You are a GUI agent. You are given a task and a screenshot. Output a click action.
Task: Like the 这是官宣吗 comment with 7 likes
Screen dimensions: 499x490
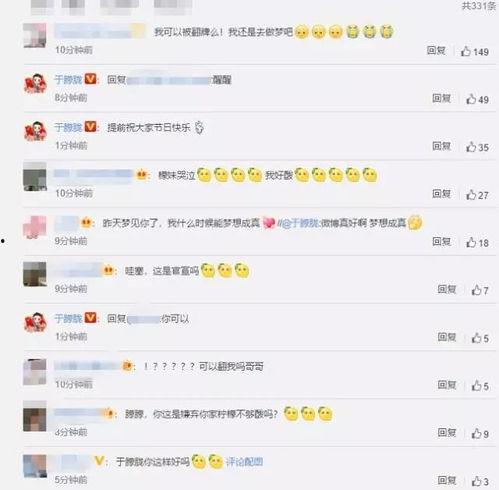(x=480, y=290)
